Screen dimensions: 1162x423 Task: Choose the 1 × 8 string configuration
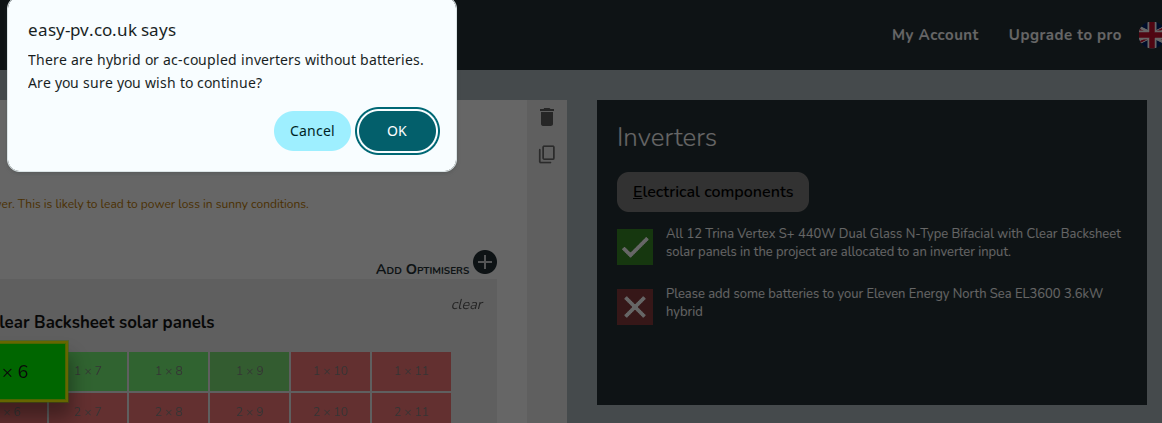[168, 371]
